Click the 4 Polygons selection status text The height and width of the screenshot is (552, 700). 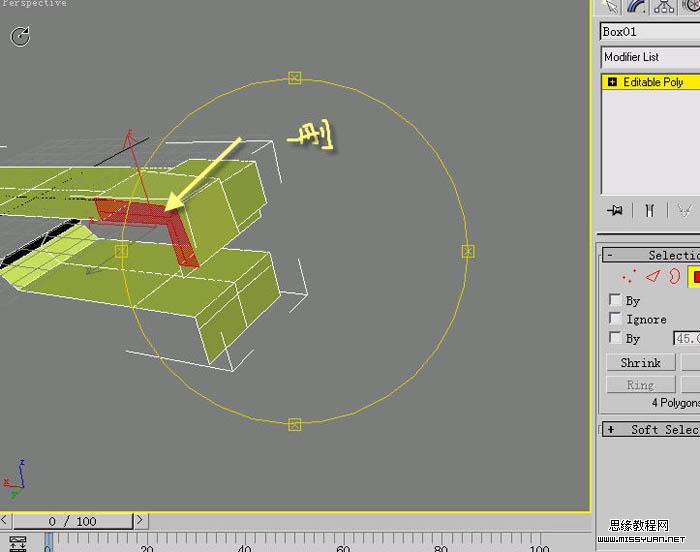(x=675, y=402)
